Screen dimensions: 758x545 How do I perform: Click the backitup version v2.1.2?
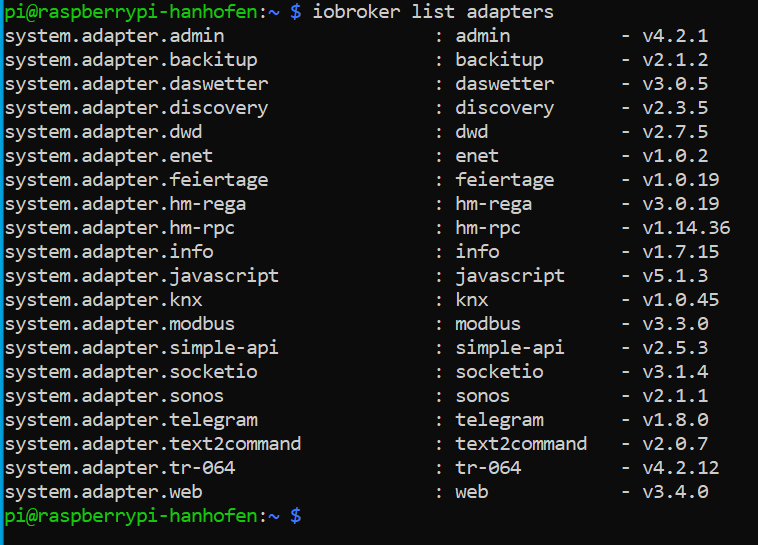(675, 60)
